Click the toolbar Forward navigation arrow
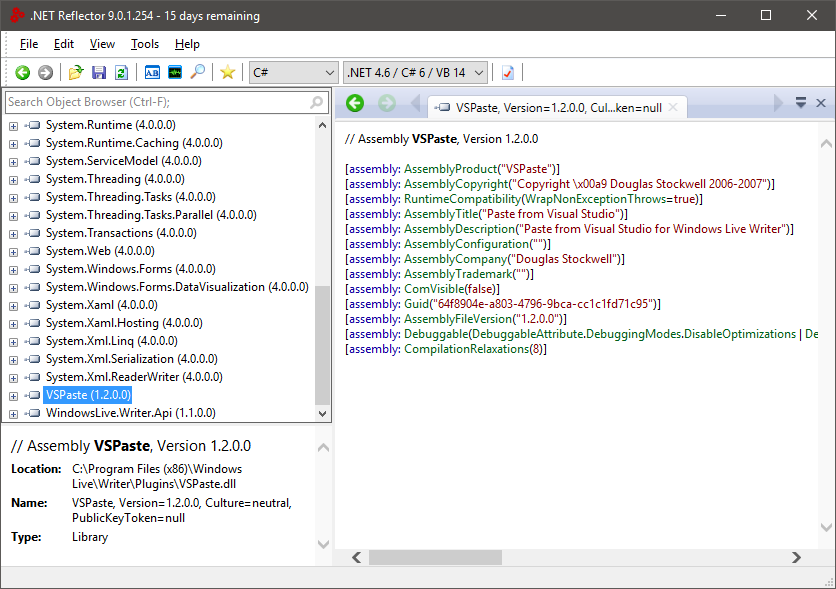This screenshot has height=589, width=836. pos(45,72)
